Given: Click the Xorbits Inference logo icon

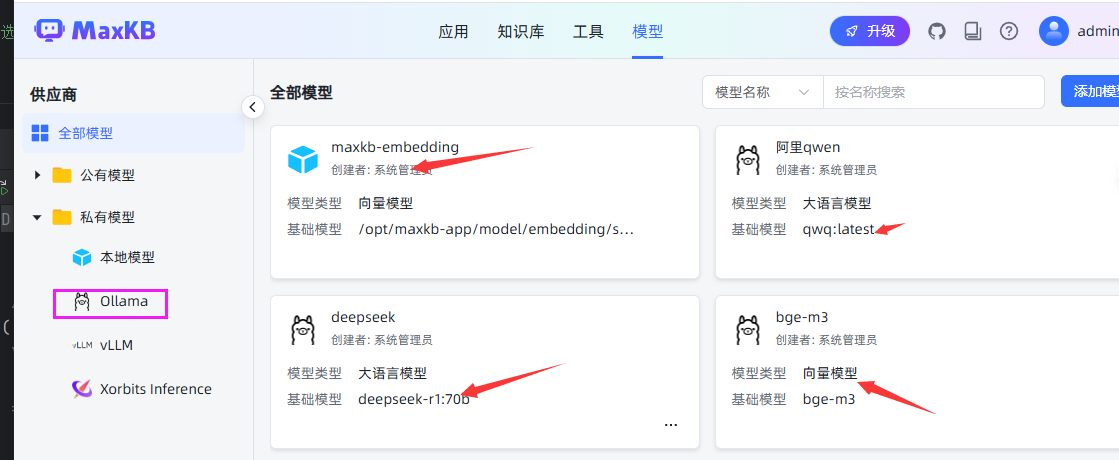Looking at the screenshot, I should [x=82, y=389].
